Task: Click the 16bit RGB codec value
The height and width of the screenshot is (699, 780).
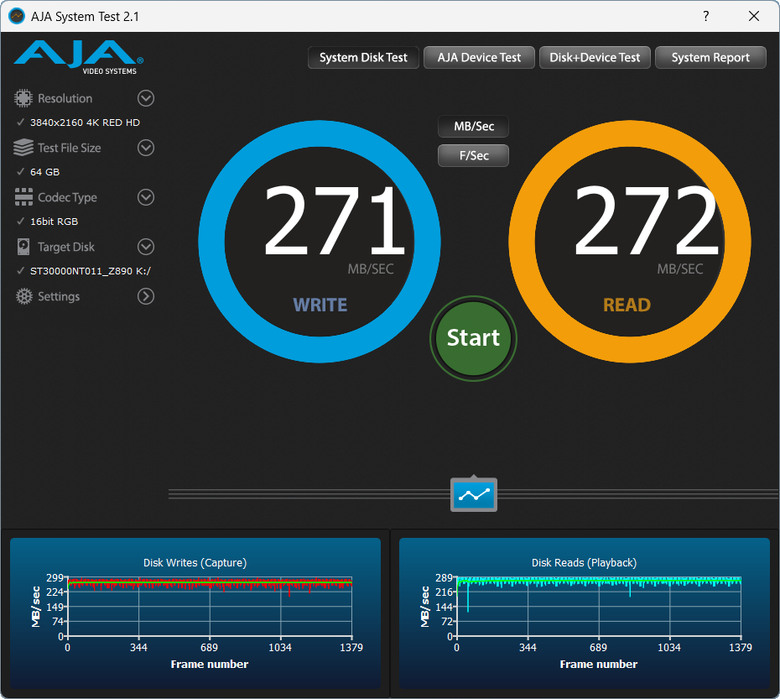Action: (x=54, y=221)
